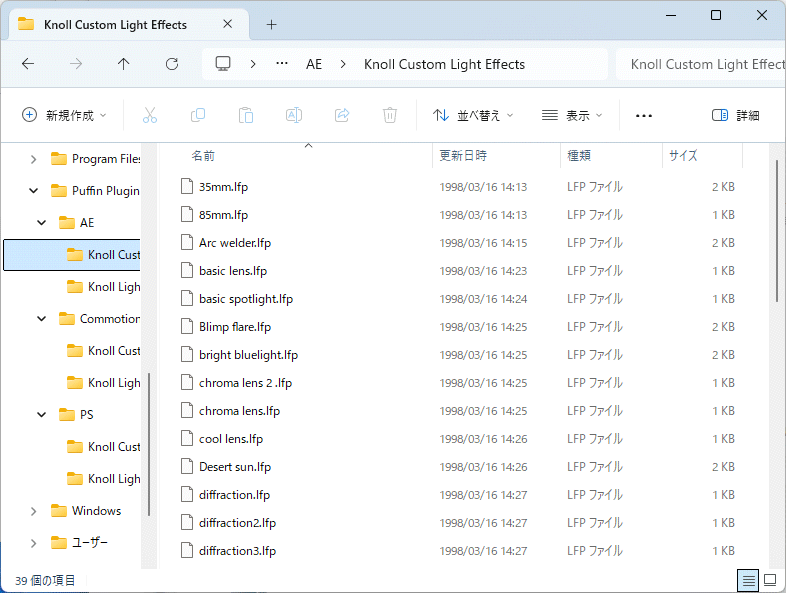Screen dimensions: 786x593
Task: Select file basic lens.lfp
Action: (x=233, y=271)
